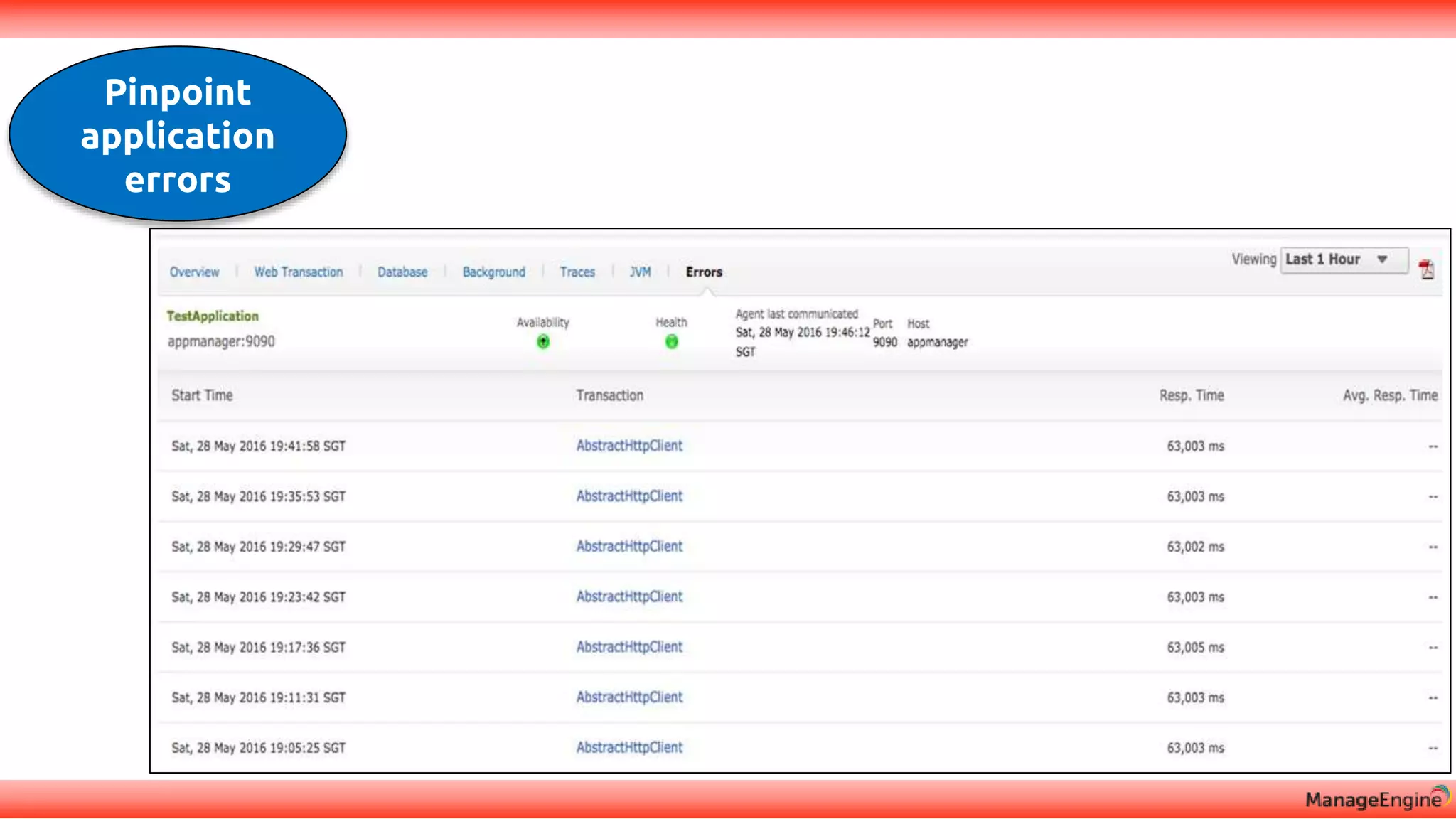
Task: Click the Transaction column header
Action: click(609, 395)
